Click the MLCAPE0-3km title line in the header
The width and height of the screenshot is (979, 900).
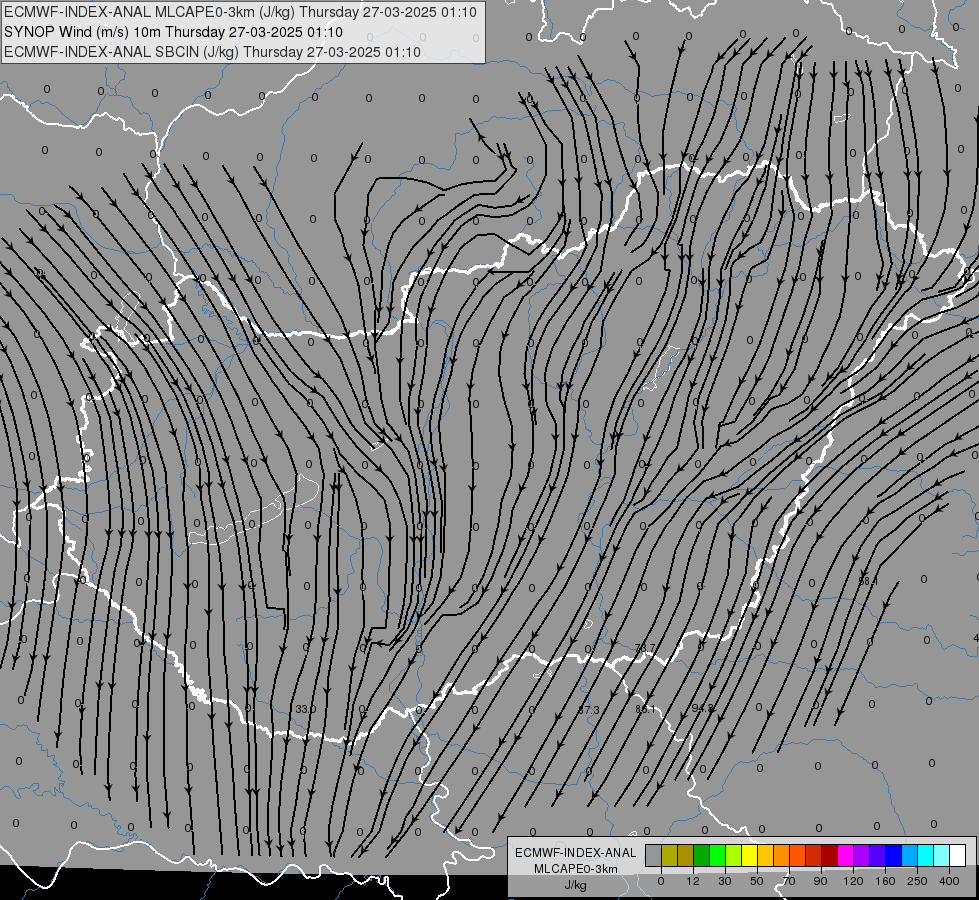tap(240, 12)
